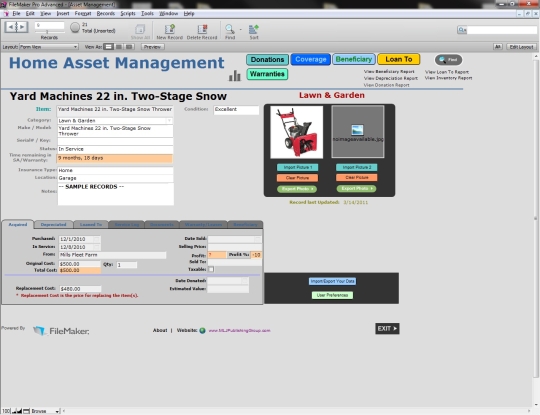Click Export Photo under second picture
This screenshot has height=415, width=540.
(x=356, y=188)
